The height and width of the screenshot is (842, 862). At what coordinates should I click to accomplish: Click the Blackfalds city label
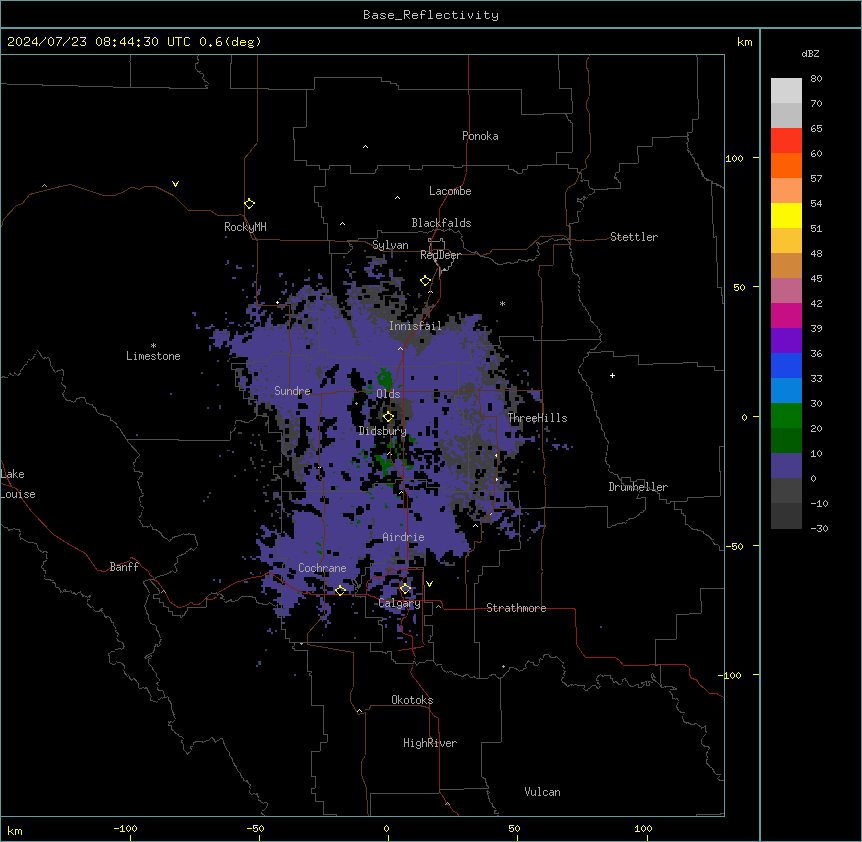pyautogui.click(x=441, y=223)
